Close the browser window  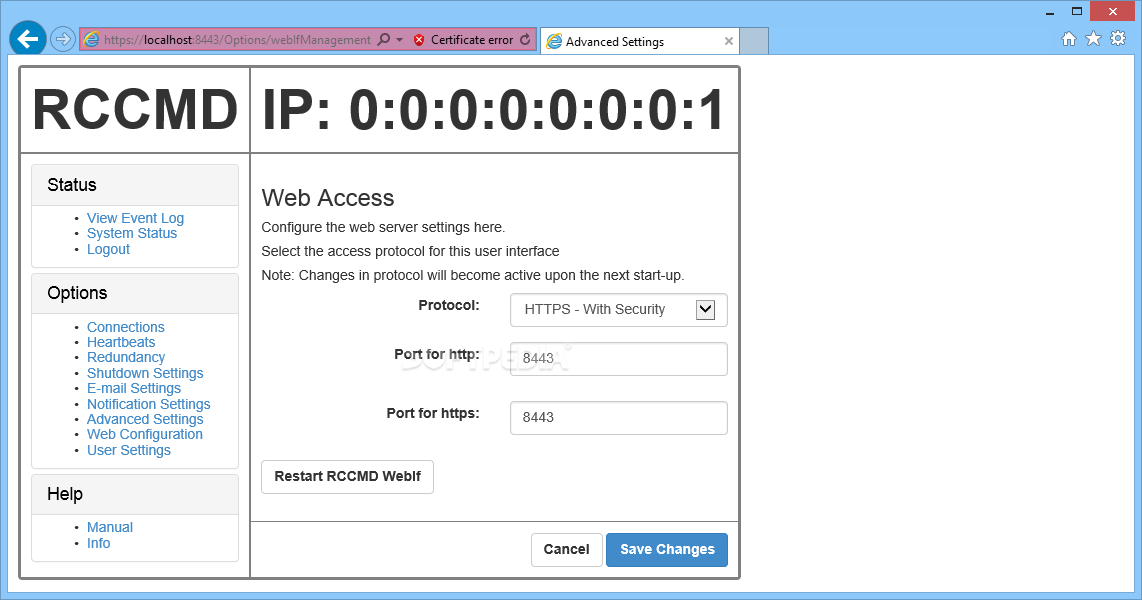click(1112, 12)
